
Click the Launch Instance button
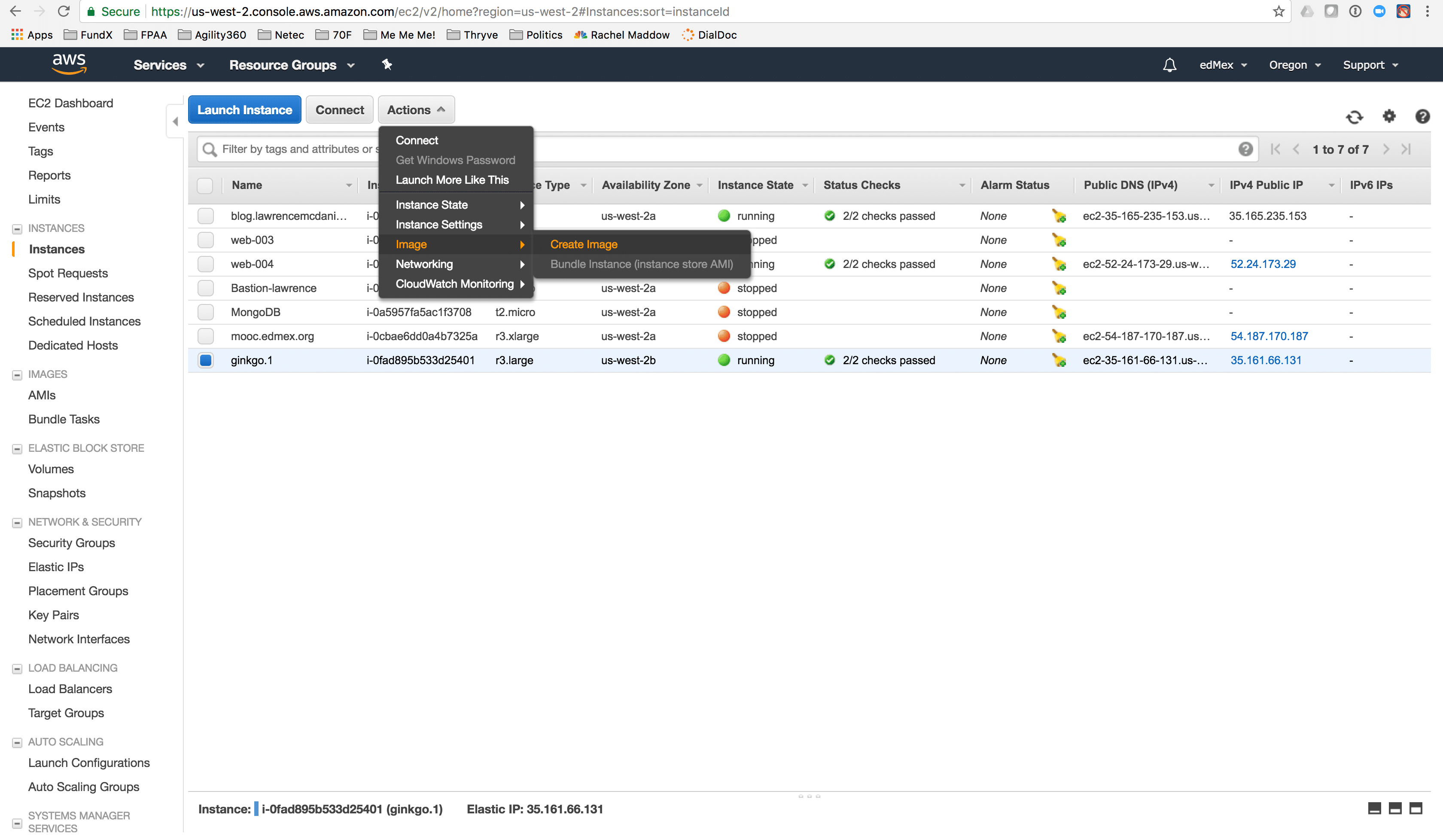point(244,110)
